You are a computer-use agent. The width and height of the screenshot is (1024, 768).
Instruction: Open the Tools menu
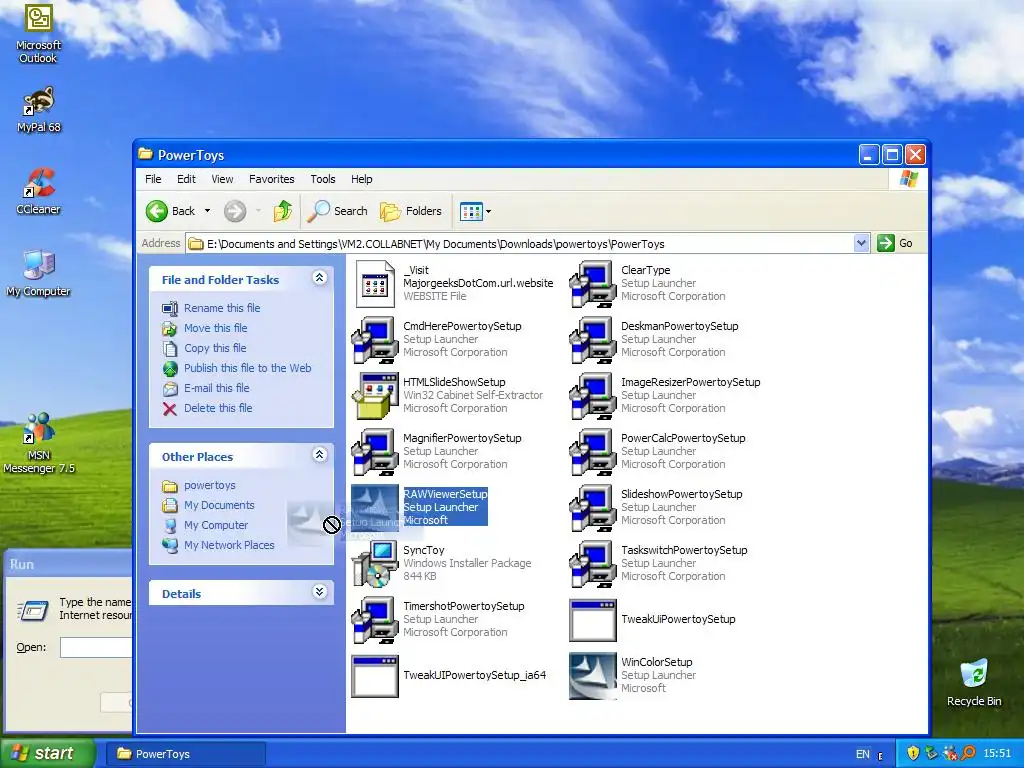(323, 179)
